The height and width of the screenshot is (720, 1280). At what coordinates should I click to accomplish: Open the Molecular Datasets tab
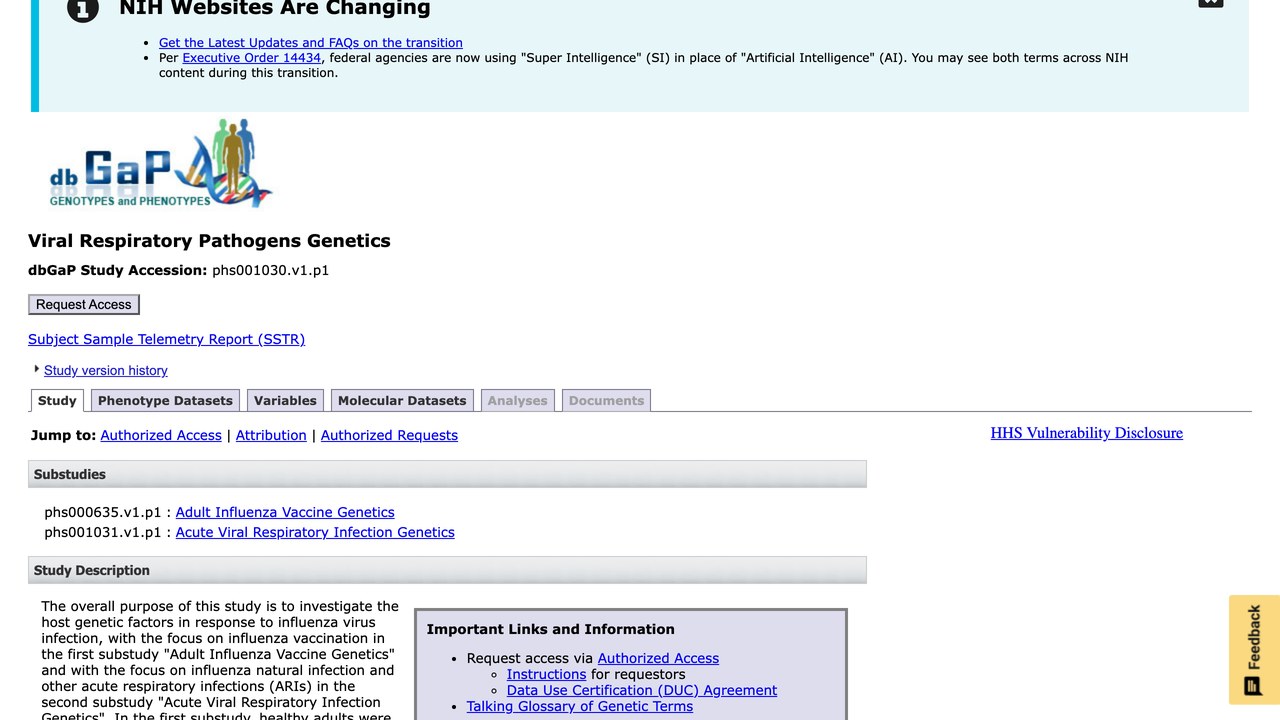pyautogui.click(x=402, y=400)
